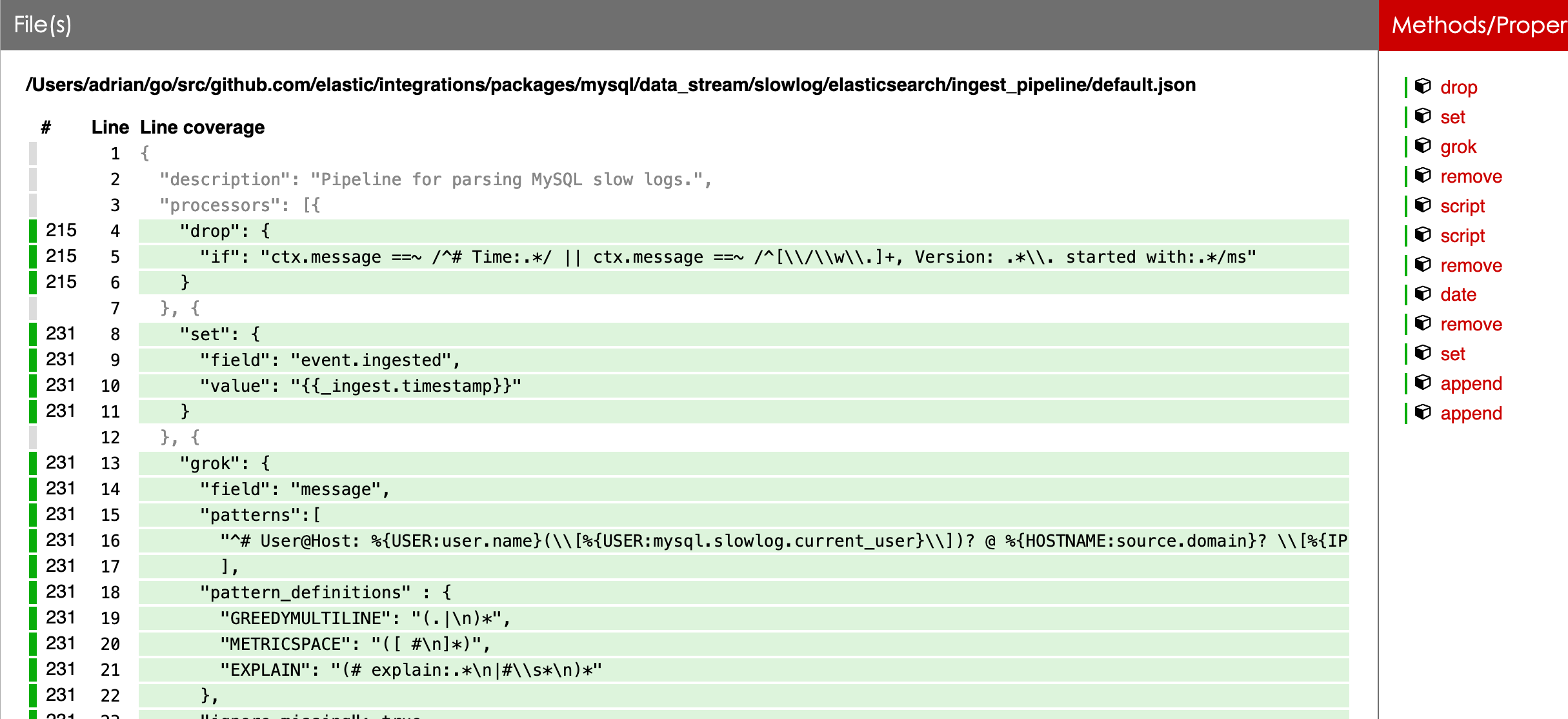1568x719 pixels.
Task: Click the Line coverage column header
Action: (x=202, y=127)
